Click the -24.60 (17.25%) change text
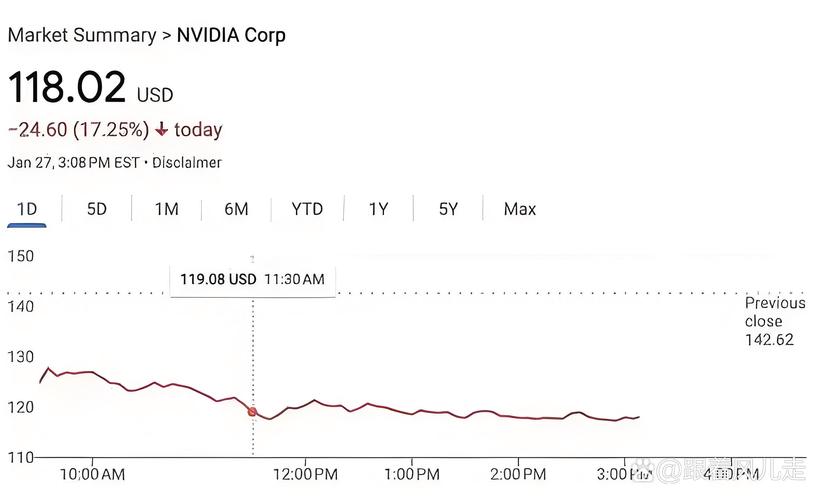The width and height of the screenshot is (822, 500). (78, 130)
